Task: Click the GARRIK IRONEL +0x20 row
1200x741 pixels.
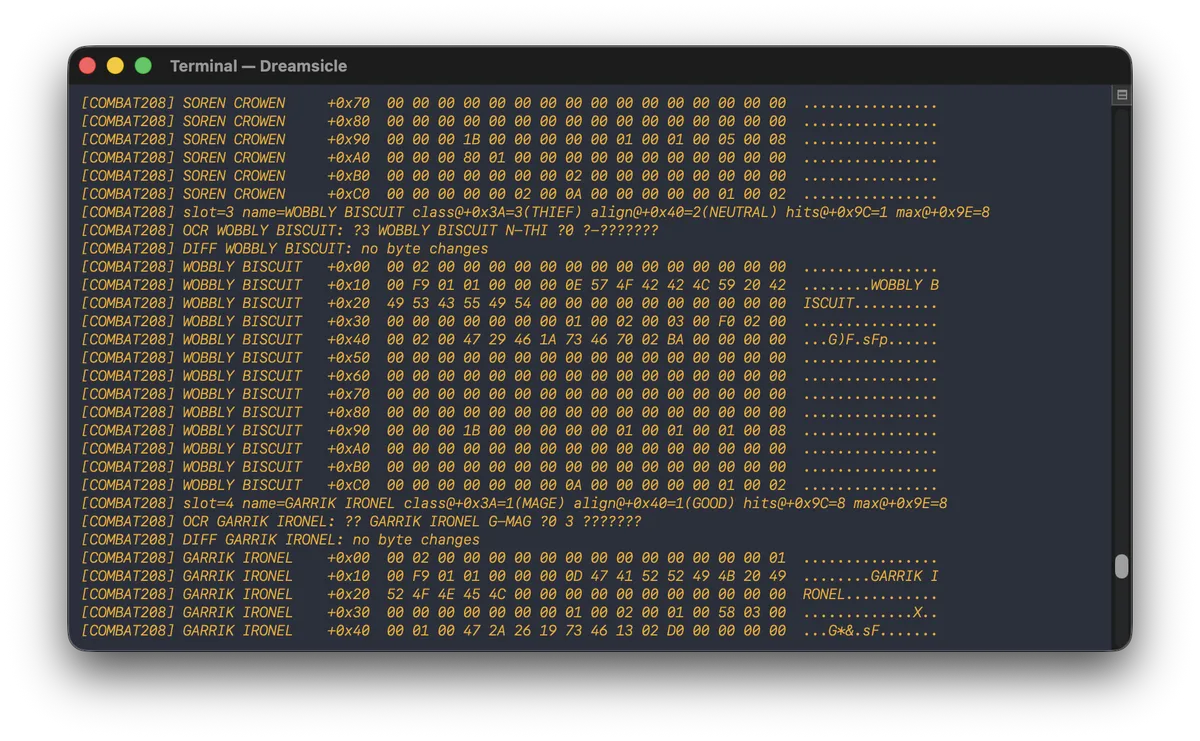Action: [x=509, y=594]
